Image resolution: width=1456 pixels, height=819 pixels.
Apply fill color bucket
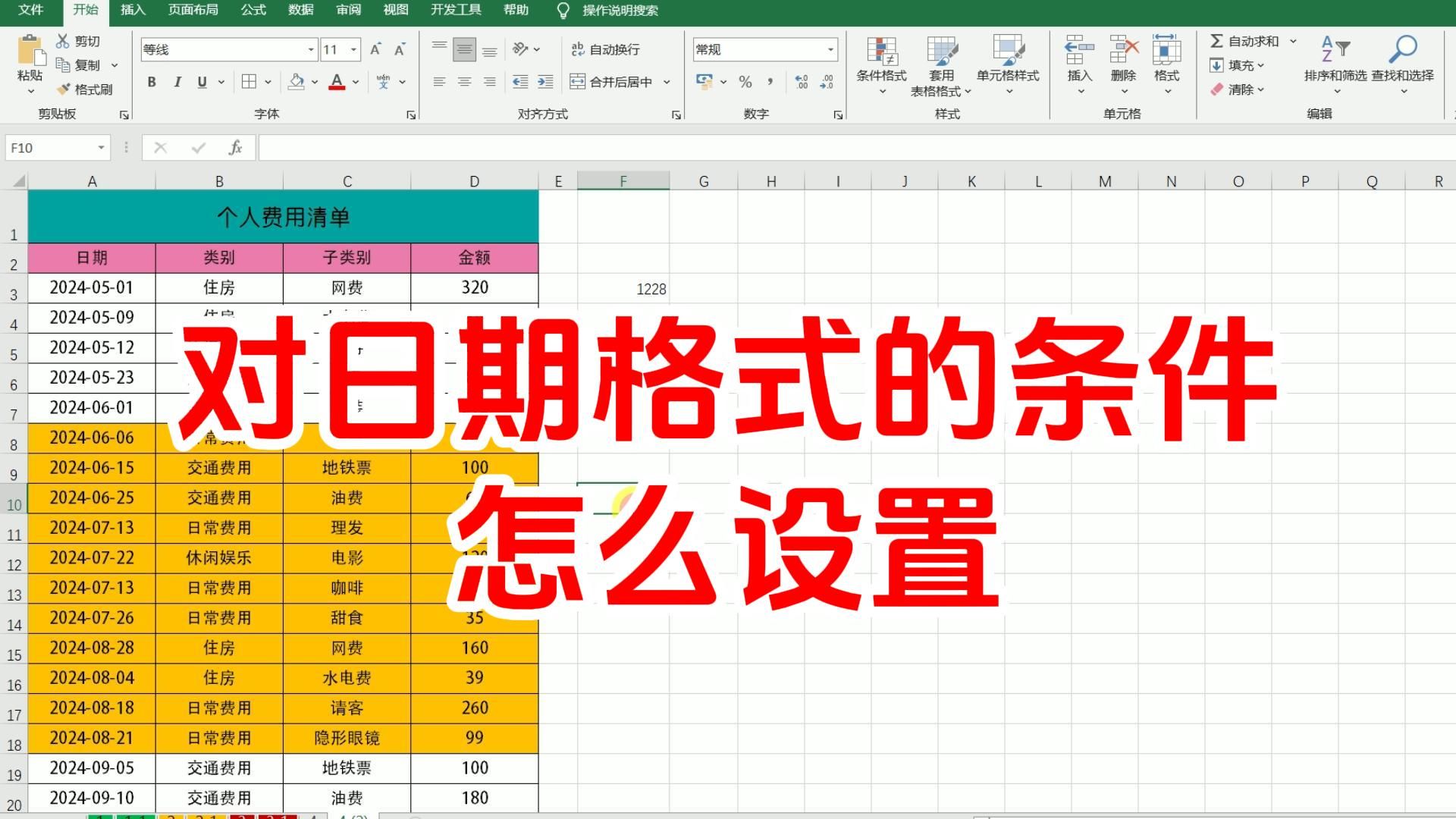[x=297, y=82]
